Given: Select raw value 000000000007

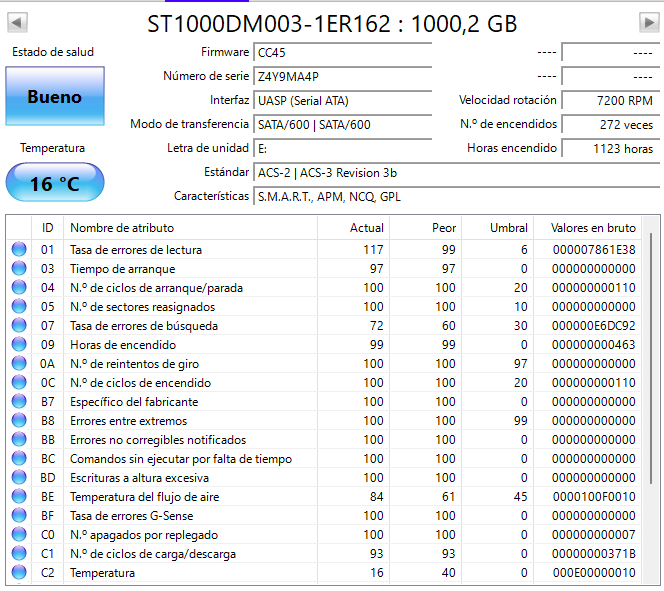Looking at the screenshot, I should tap(594, 535).
